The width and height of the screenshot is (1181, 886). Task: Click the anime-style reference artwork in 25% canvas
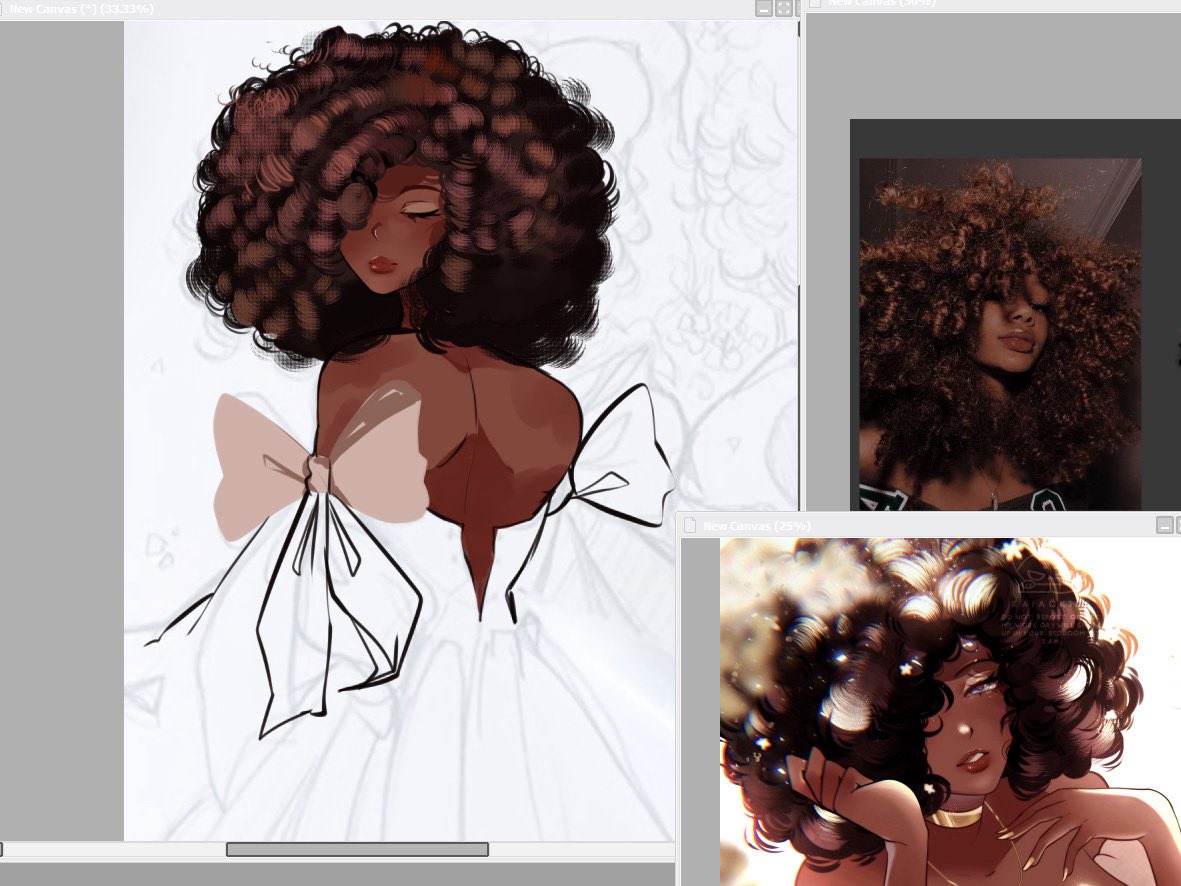(x=951, y=712)
